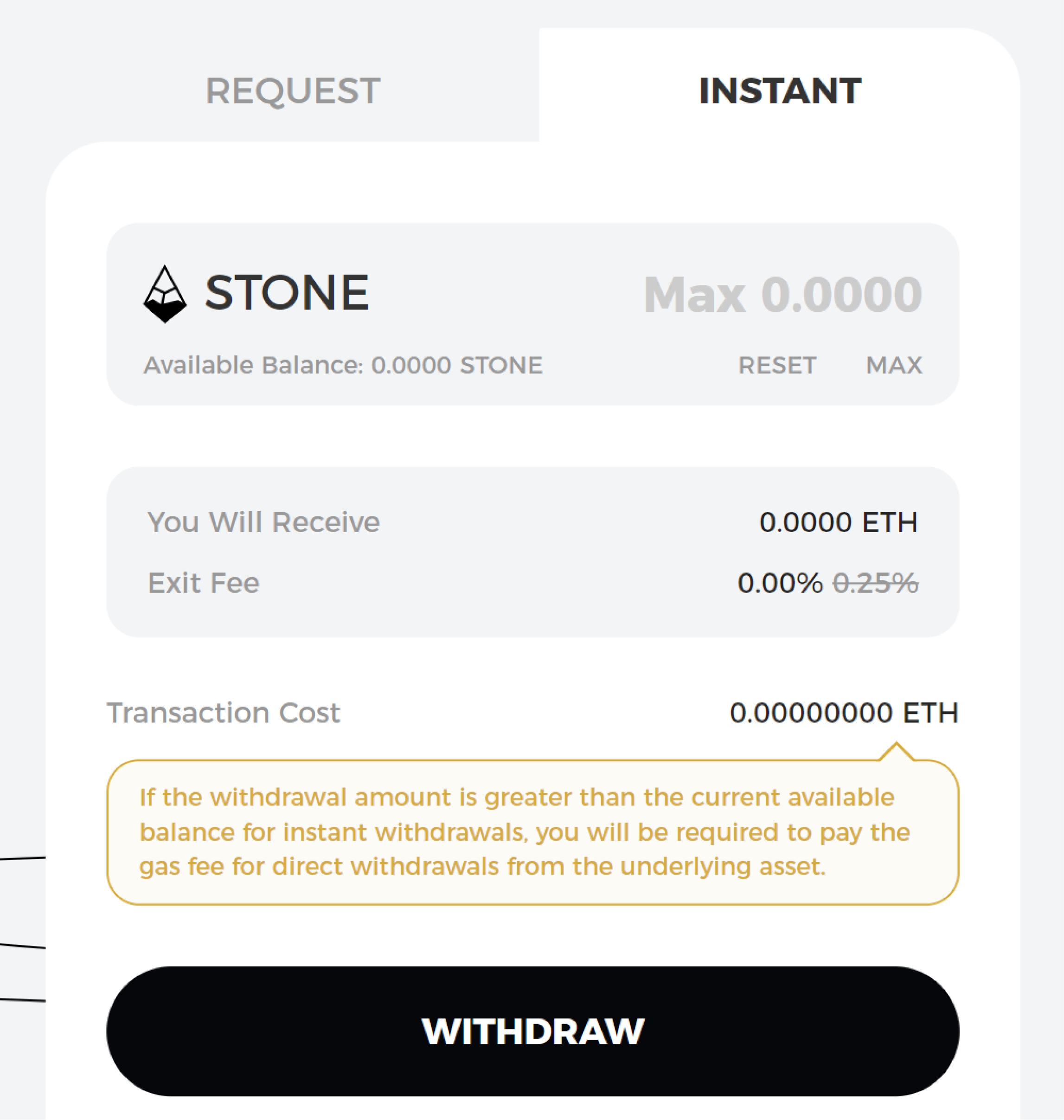Click the STONE unit in Available Balance
This screenshot has height=1120, width=1064.
[x=501, y=366]
